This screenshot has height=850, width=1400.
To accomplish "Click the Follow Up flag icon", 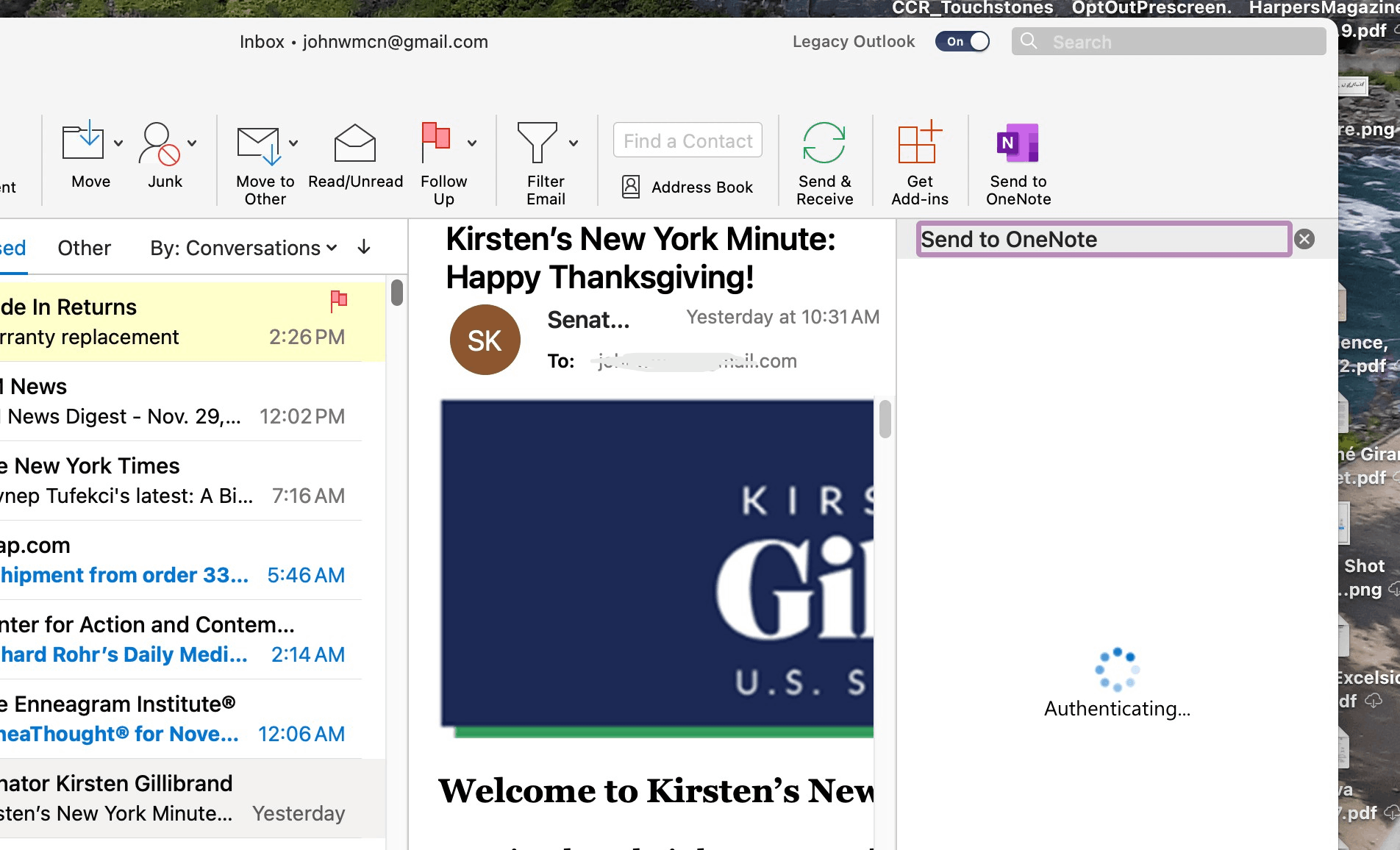I will pos(436,141).
